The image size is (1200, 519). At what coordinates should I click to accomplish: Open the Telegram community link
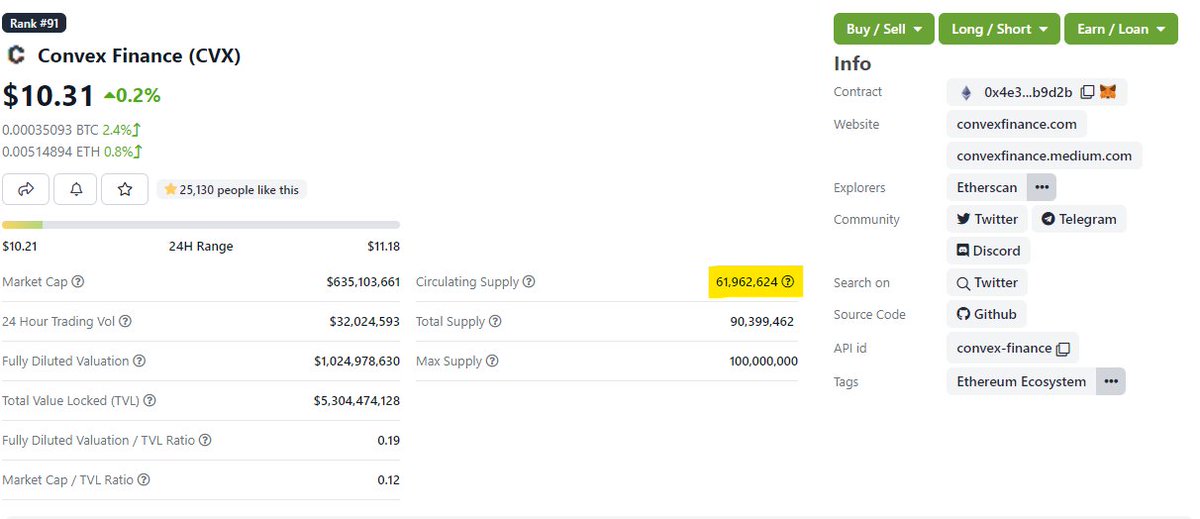pyautogui.click(x=1079, y=219)
